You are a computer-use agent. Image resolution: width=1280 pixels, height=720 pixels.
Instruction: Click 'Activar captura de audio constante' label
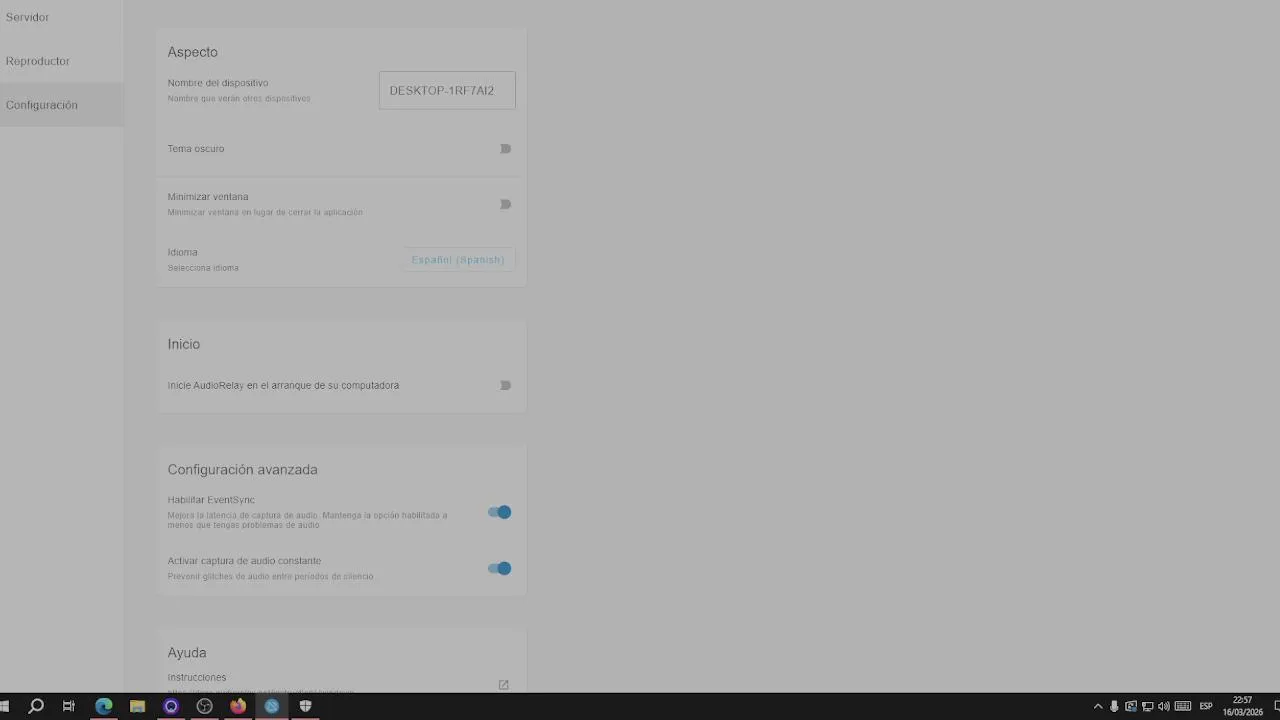click(x=244, y=561)
